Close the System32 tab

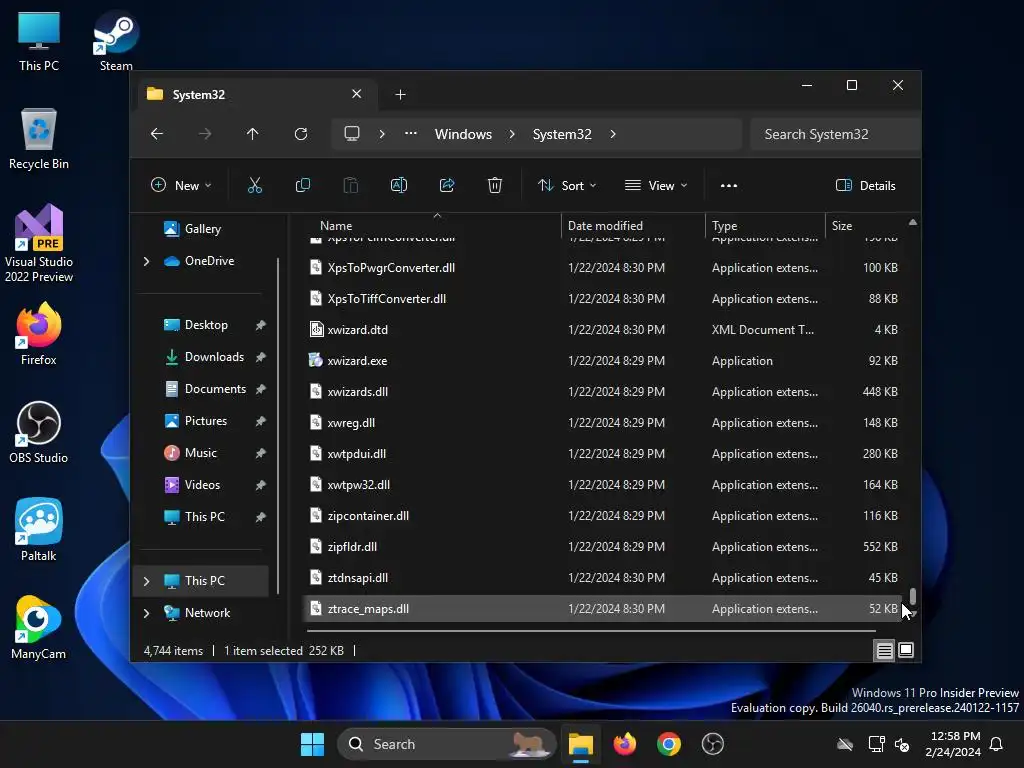357,94
